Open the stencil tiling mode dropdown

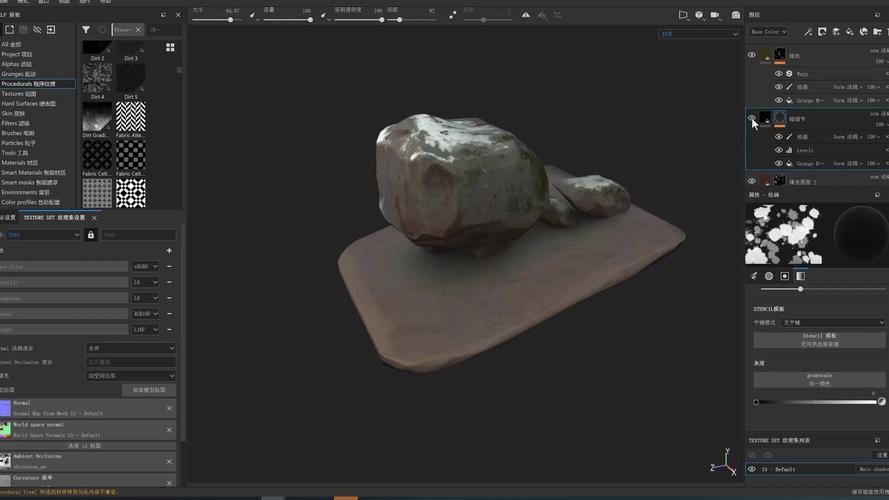click(832, 323)
